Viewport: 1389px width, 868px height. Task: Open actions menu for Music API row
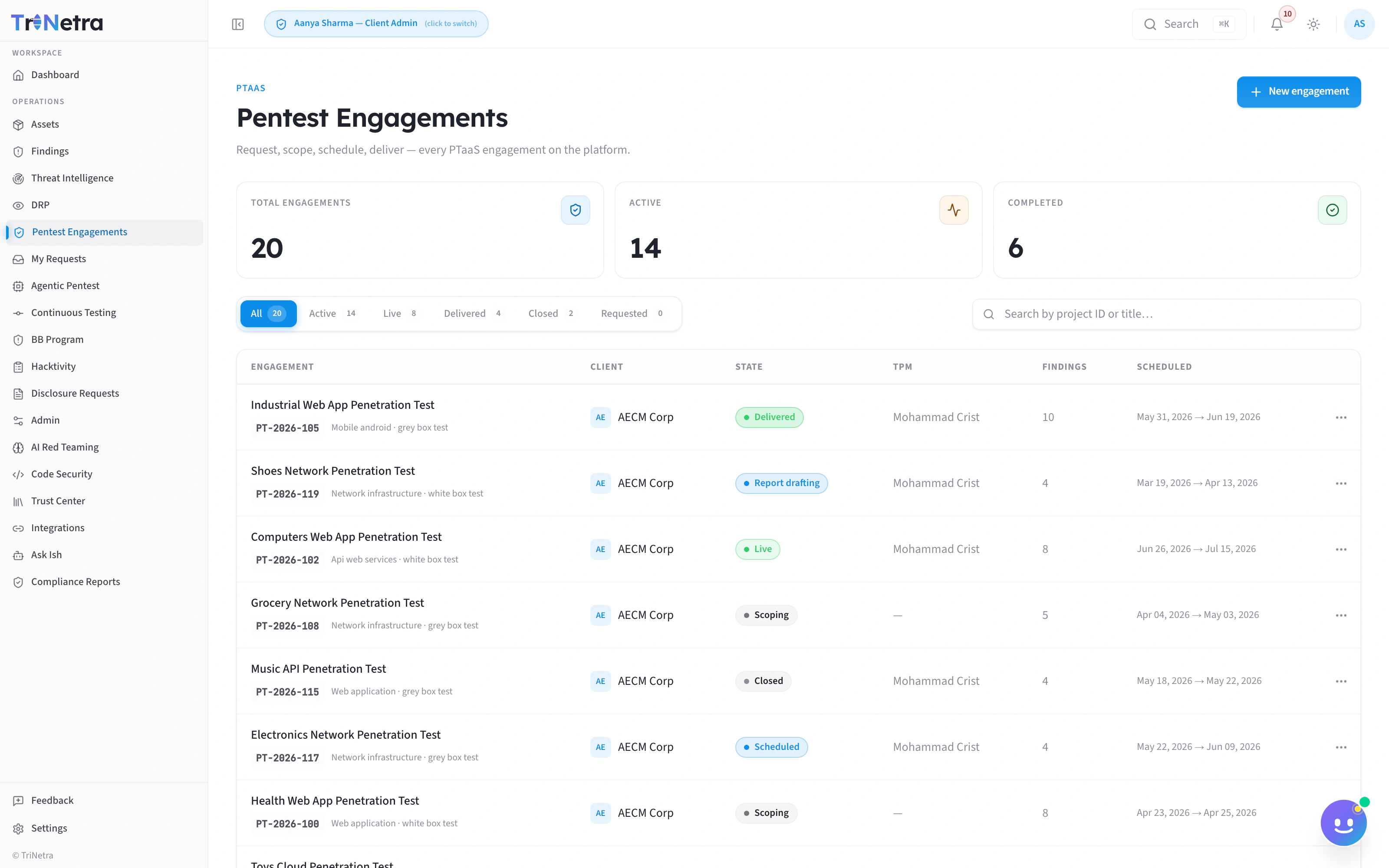[1341, 681]
